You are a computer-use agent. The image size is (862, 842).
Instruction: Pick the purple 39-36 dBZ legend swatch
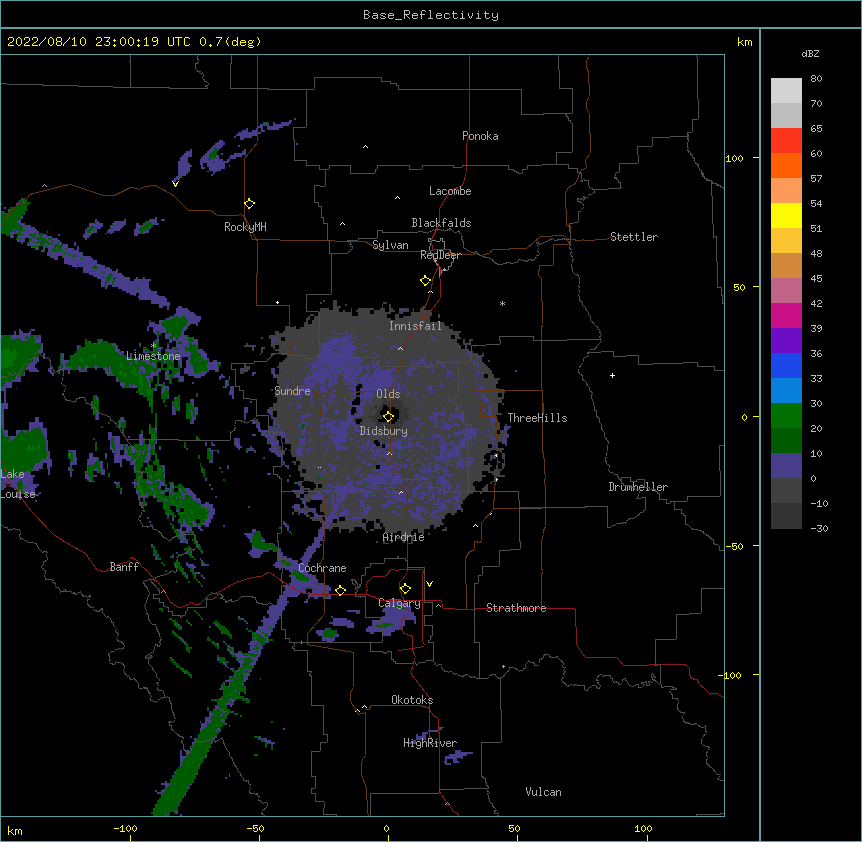coord(786,341)
